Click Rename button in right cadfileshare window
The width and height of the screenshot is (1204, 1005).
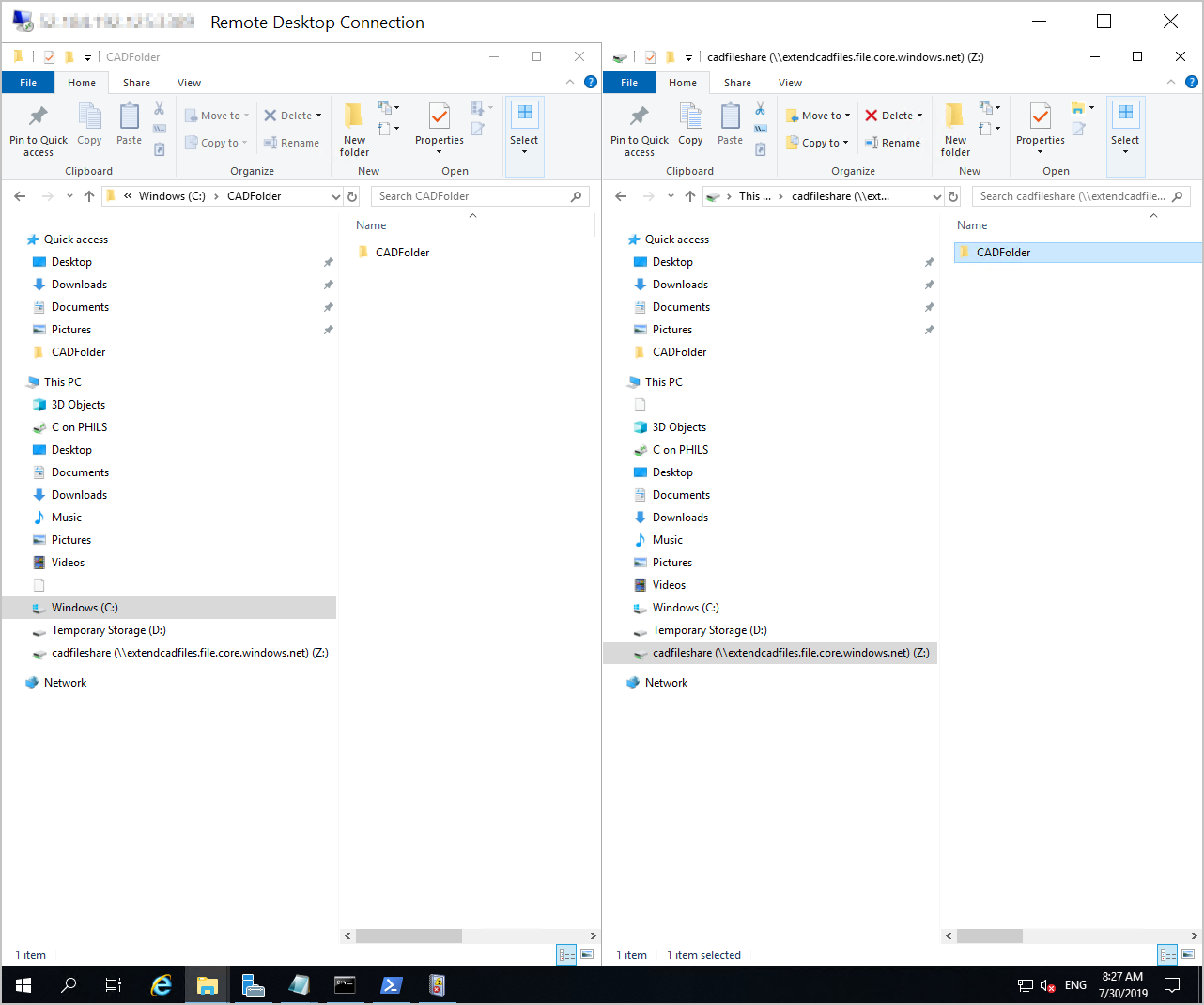(x=892, y=143)
